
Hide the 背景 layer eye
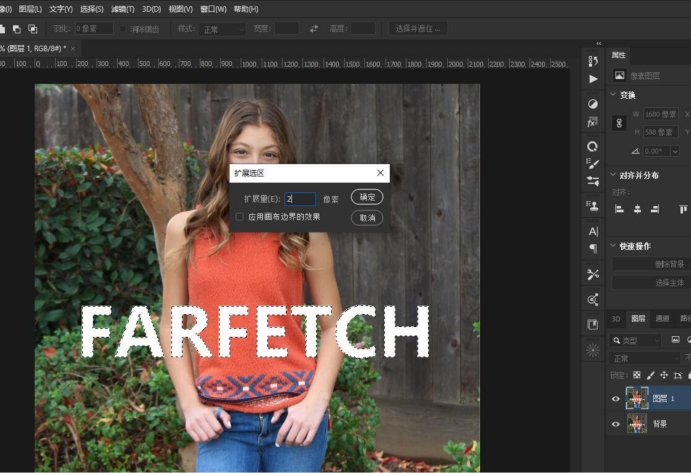pos(616,424)
